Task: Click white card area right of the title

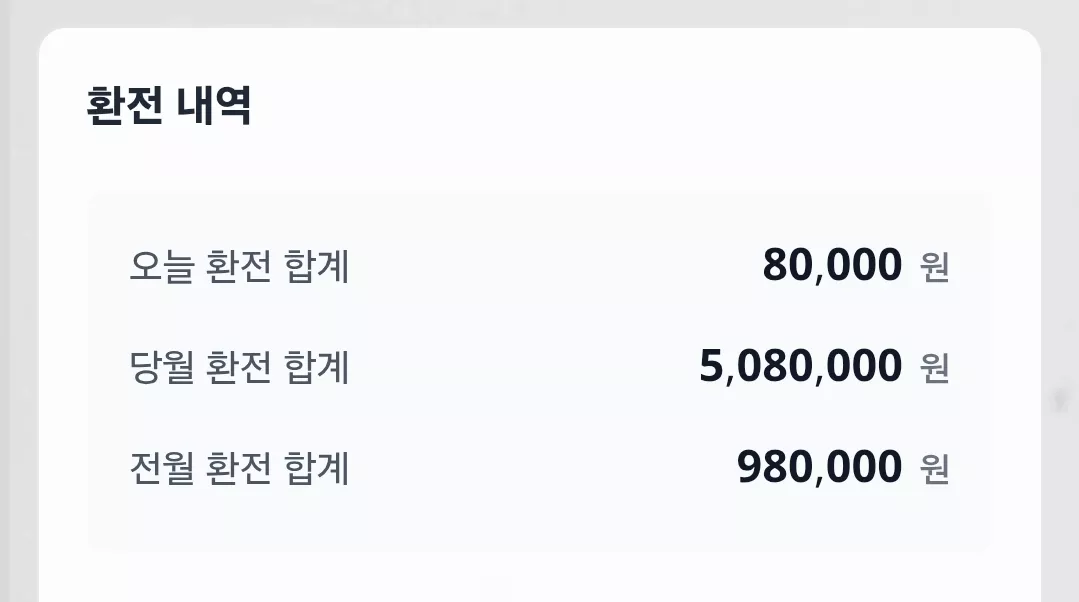Action: point(640,105)
